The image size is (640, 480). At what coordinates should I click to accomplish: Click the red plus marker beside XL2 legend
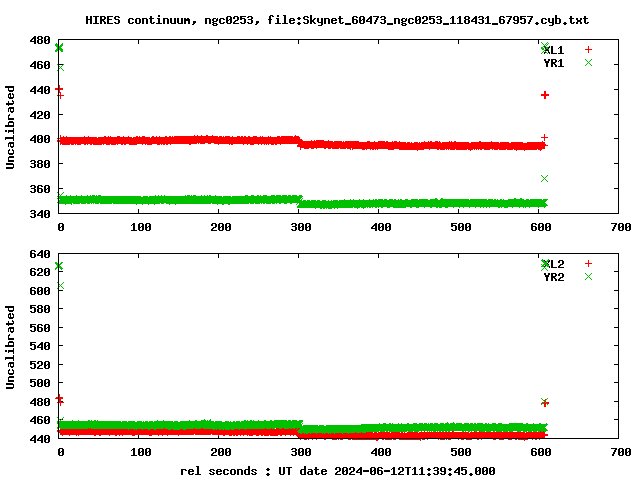click(588, 264)
